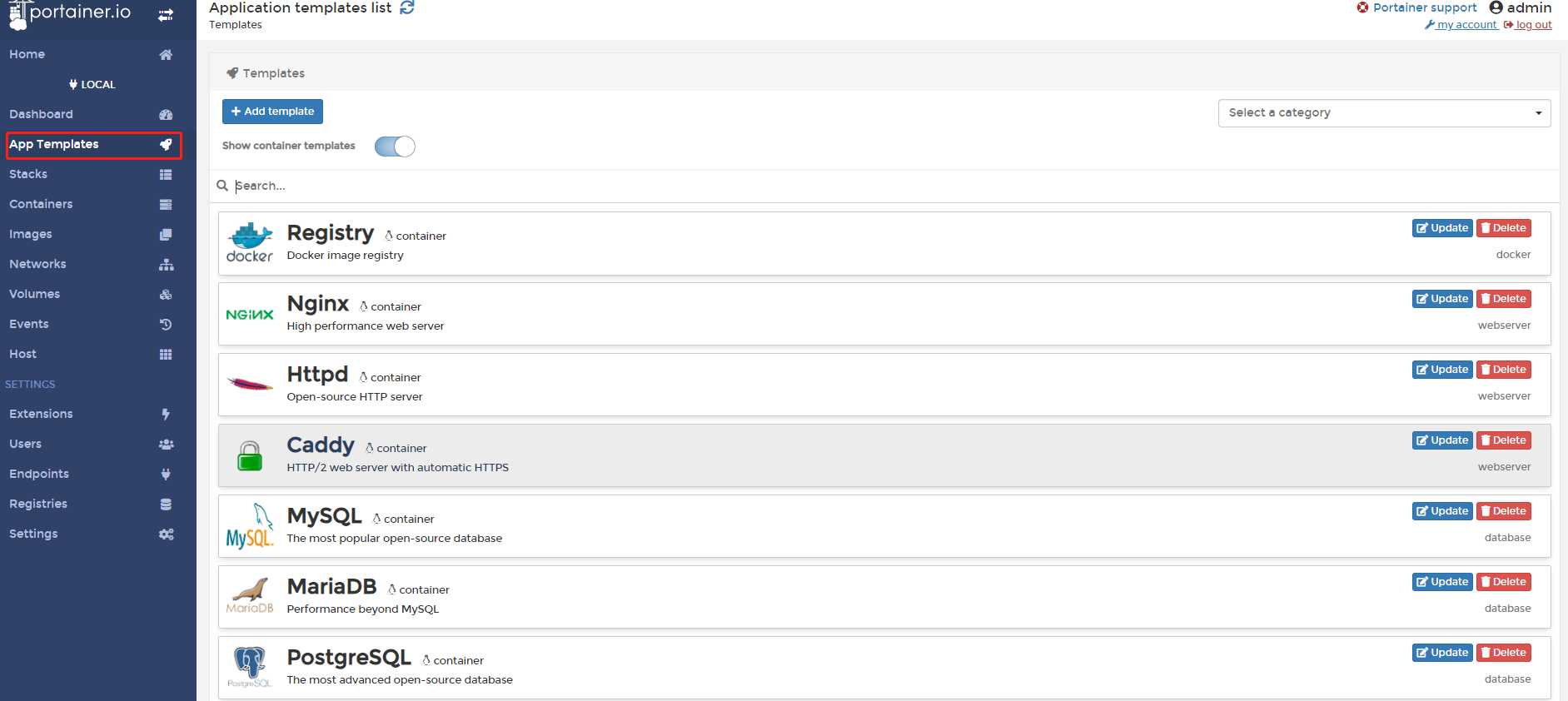
Task: Click the Docker logo of Registry template
Action: 250,243
